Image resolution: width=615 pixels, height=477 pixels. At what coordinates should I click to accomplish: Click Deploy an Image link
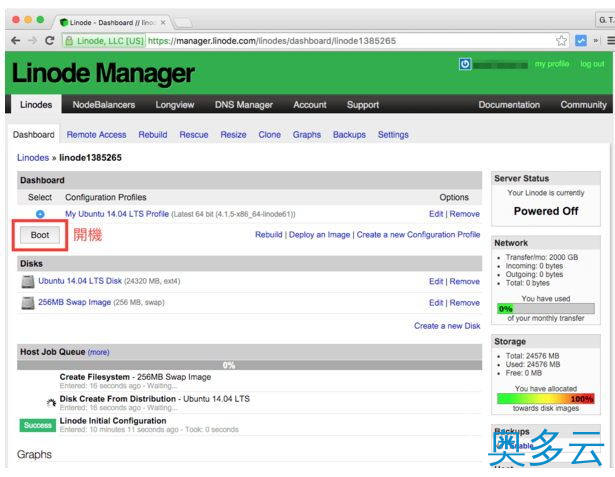pyautogui.click(x=319, y=235)
